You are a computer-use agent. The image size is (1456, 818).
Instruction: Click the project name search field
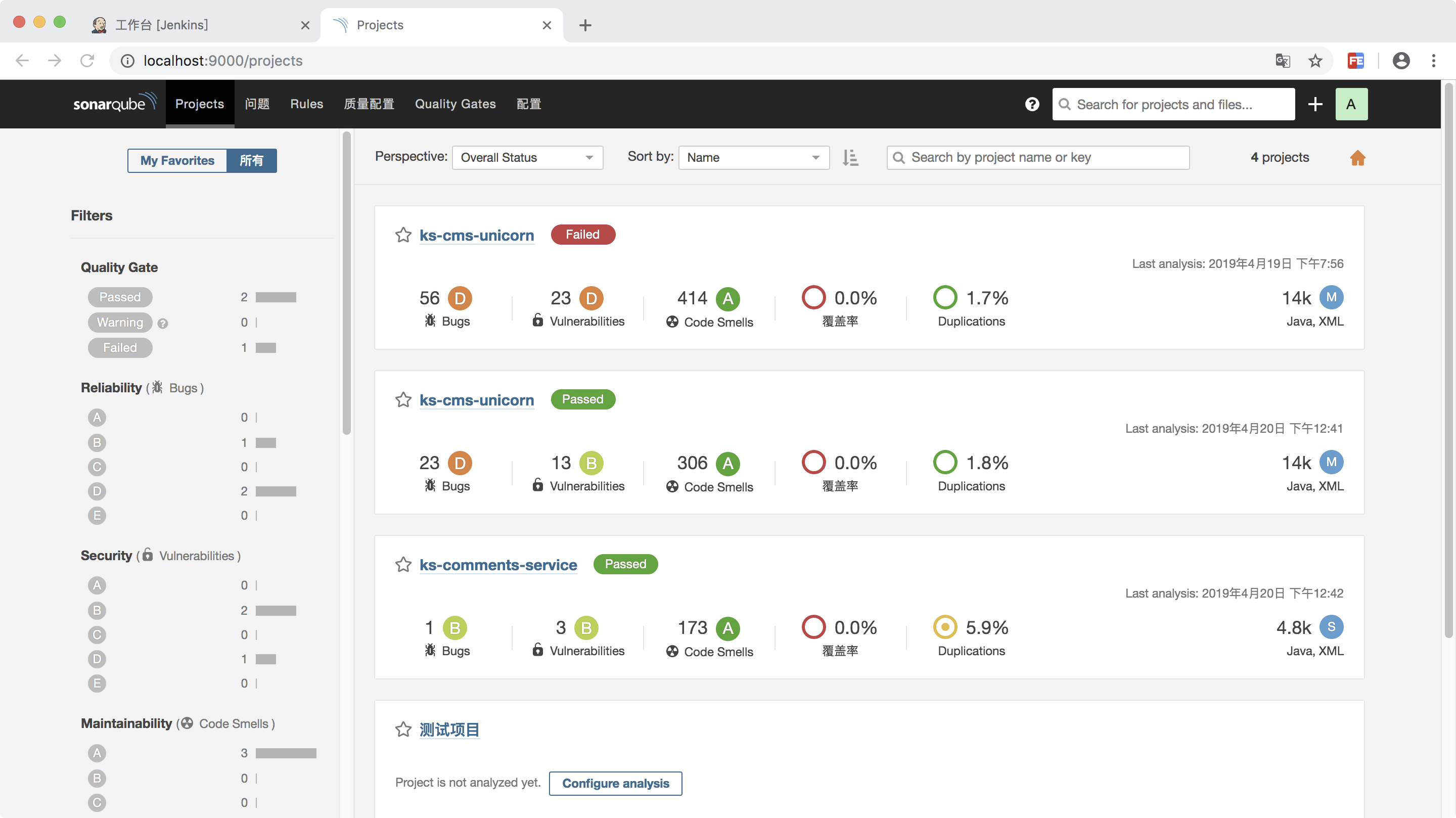coord(1037,158)
